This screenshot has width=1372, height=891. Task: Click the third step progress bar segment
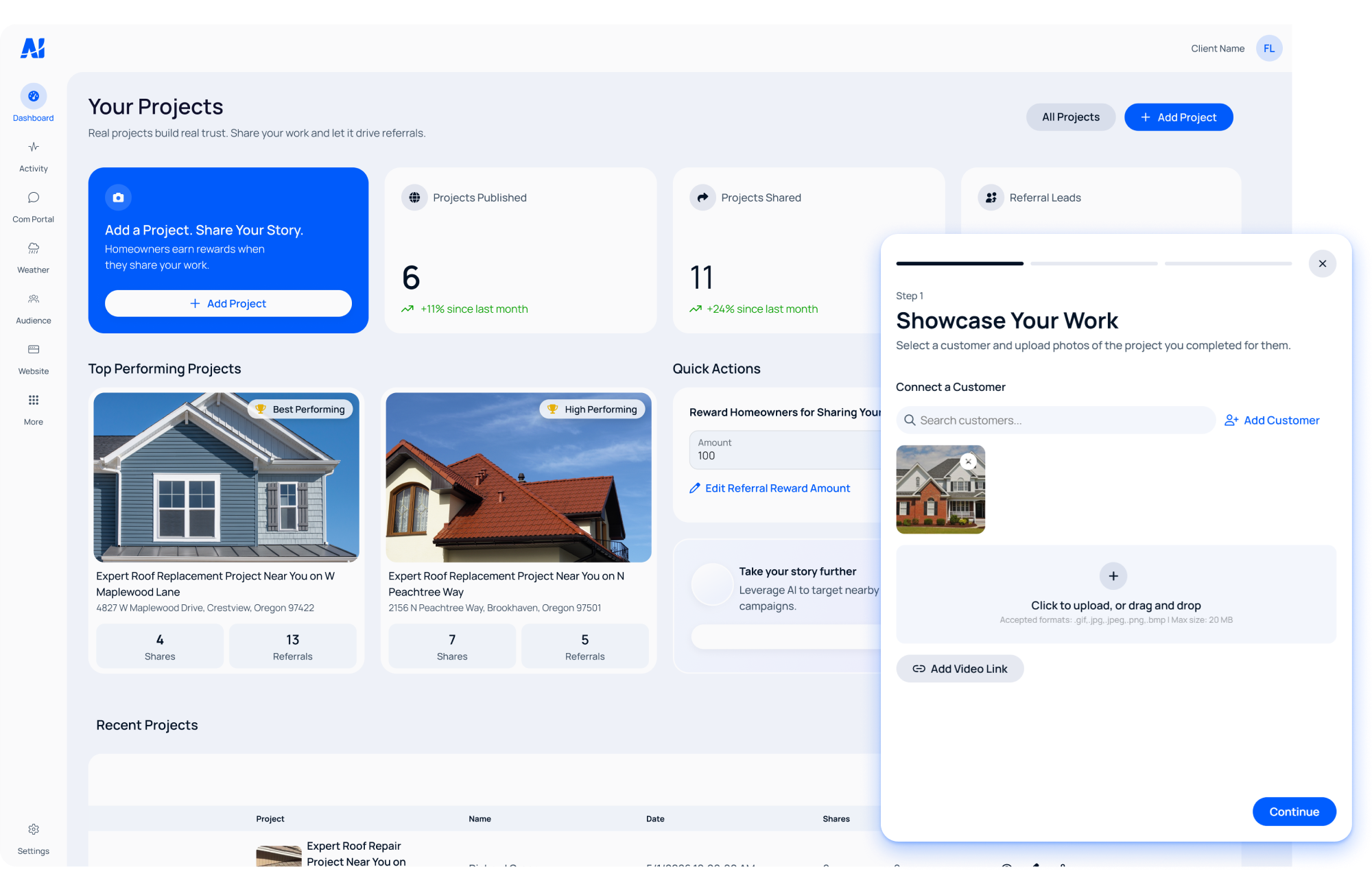coord(1228,263)
